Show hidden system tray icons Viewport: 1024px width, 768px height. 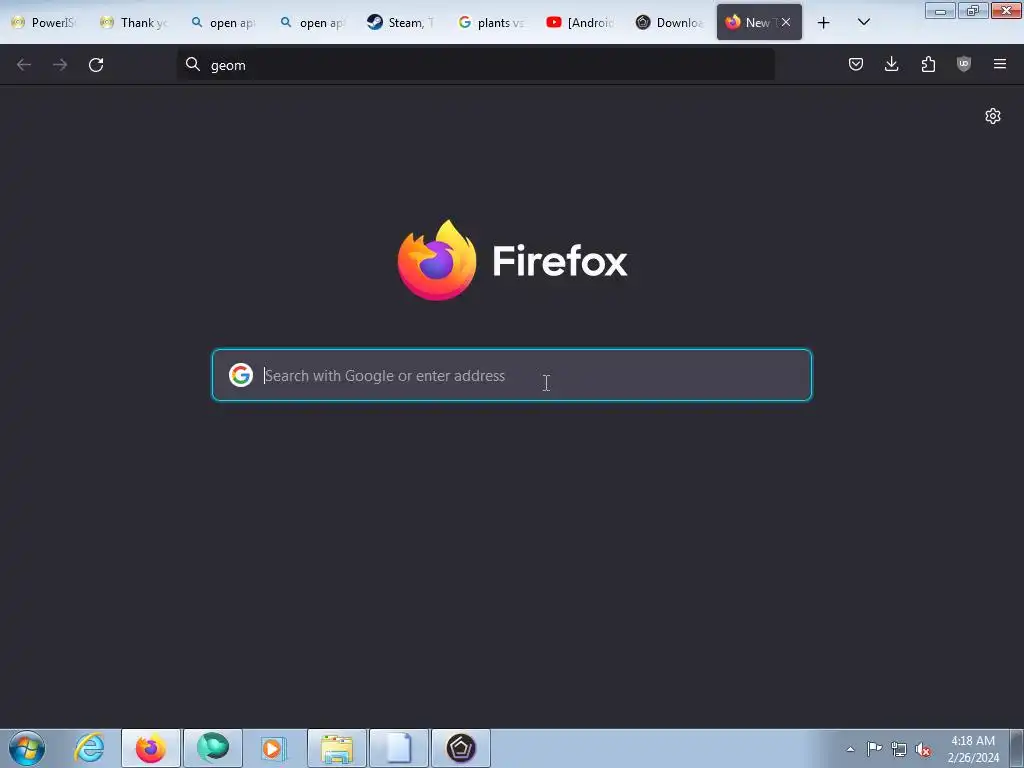[850, 749]
